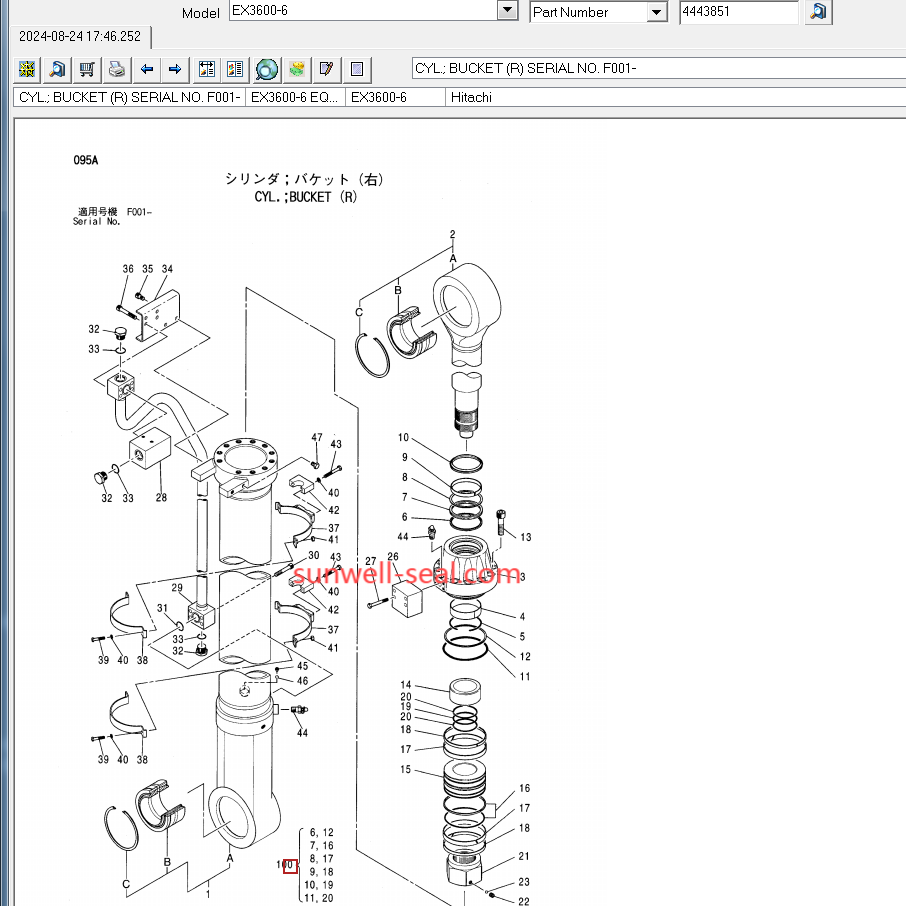Click the blank square page icon
Viewport: 906px width, 906px height.
357,69
